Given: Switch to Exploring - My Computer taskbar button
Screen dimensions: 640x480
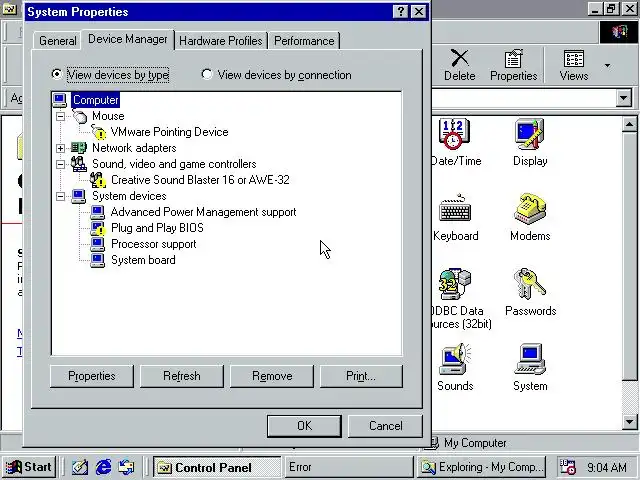Looking at the screenshot, I should point(482,467).
